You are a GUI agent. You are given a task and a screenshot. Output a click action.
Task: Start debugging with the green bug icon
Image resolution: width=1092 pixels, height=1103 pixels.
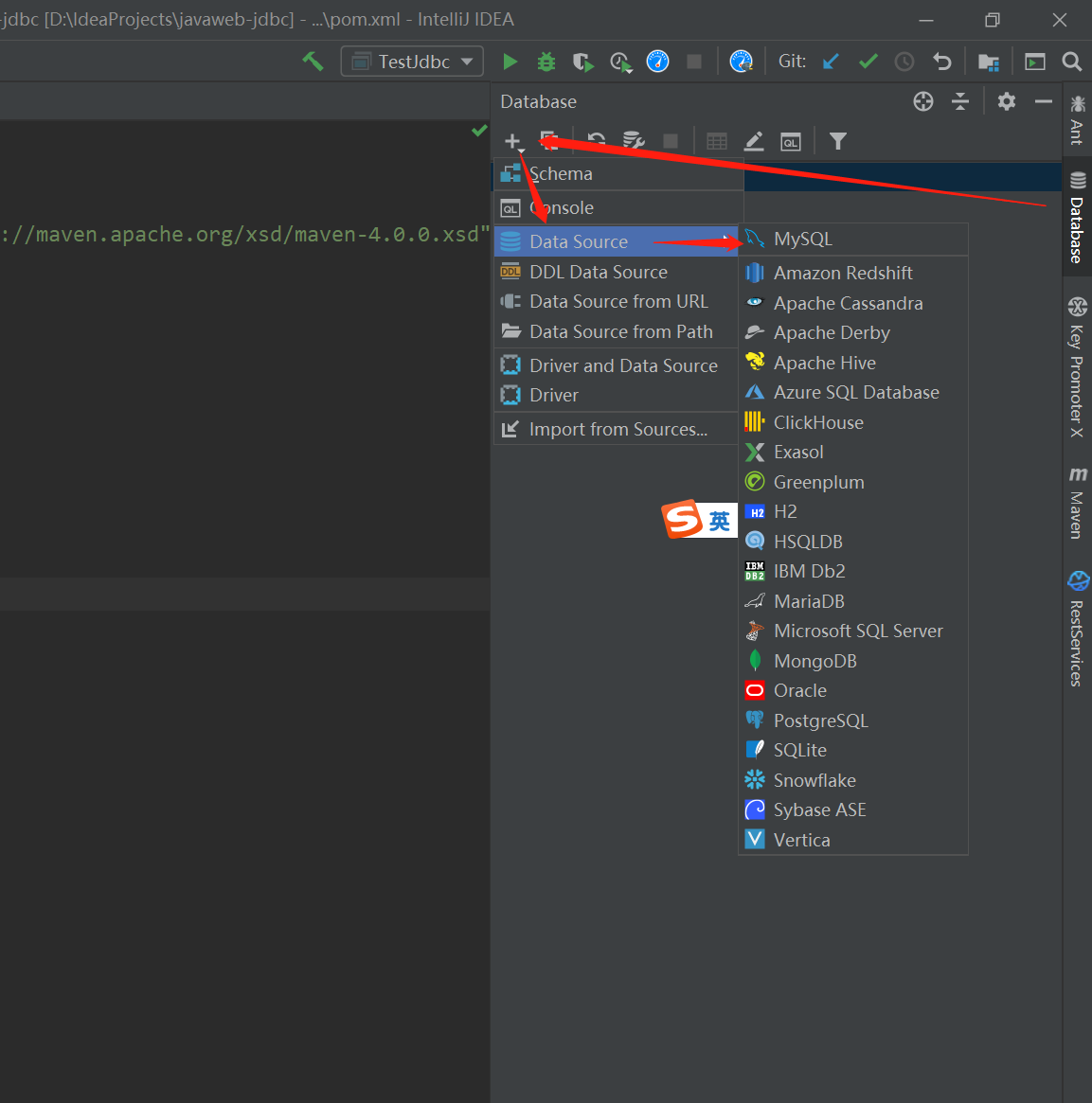click(546, 62)
